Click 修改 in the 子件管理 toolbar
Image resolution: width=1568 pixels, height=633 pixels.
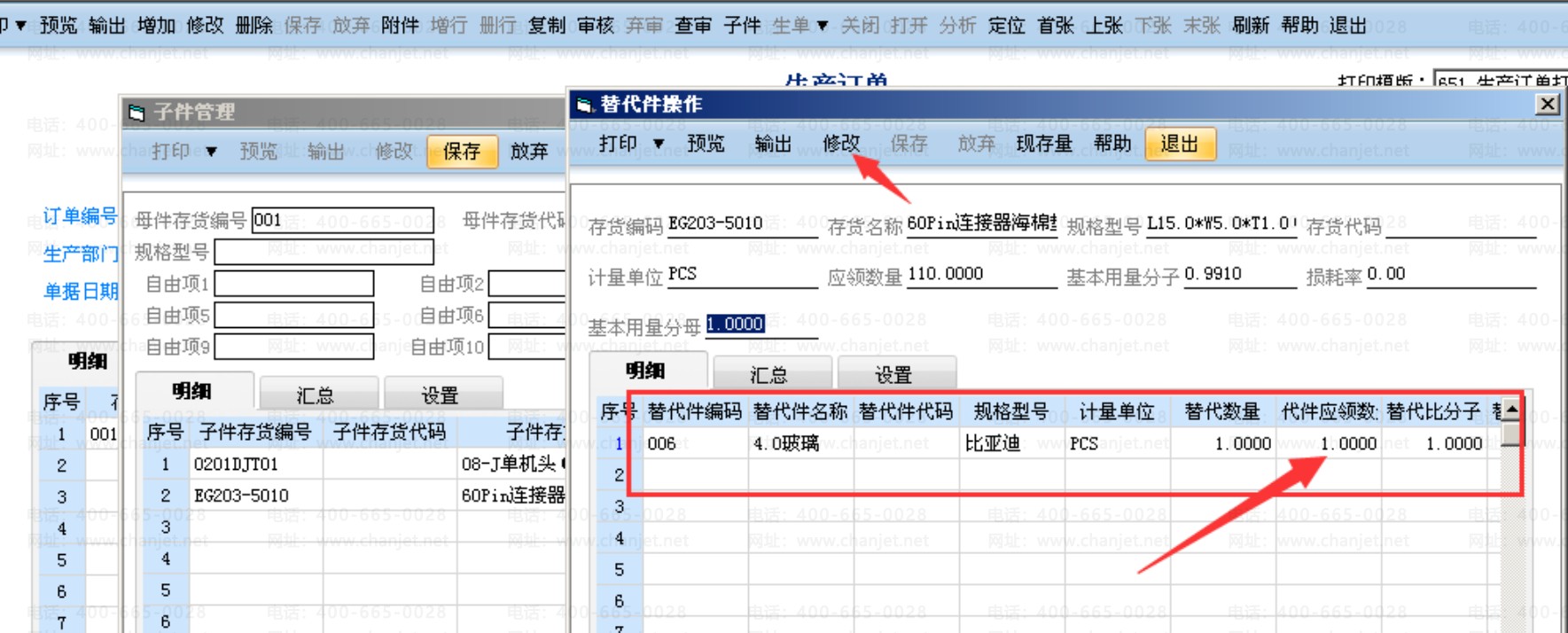[394, 152]
